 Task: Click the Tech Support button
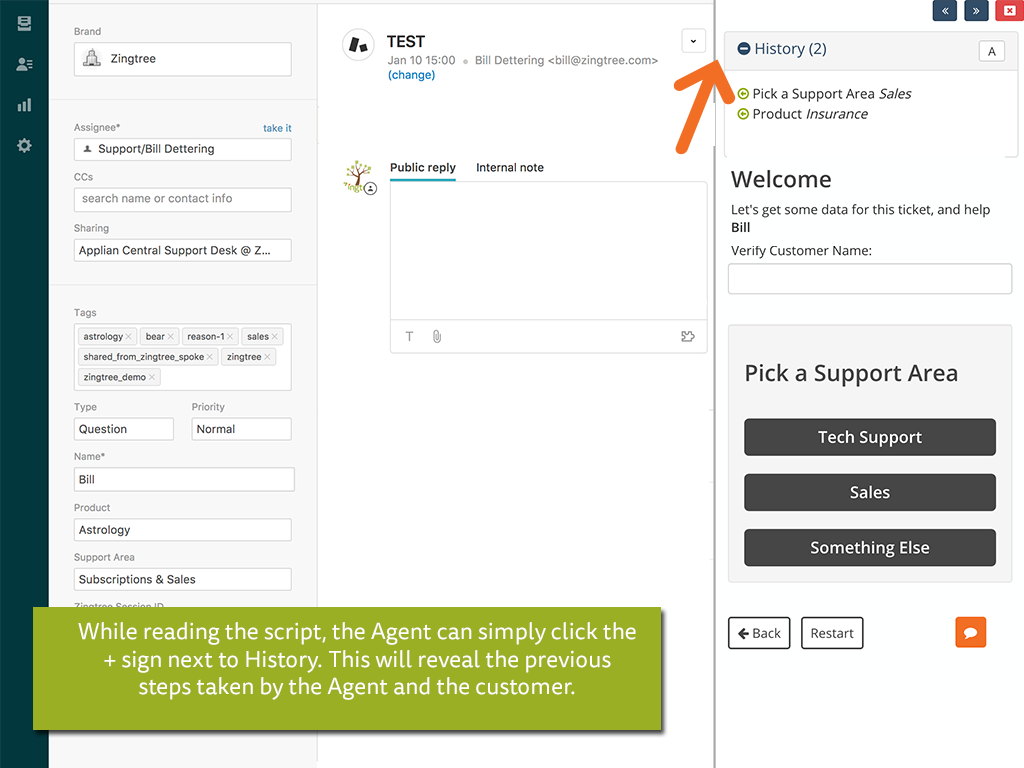coord(869,437)
